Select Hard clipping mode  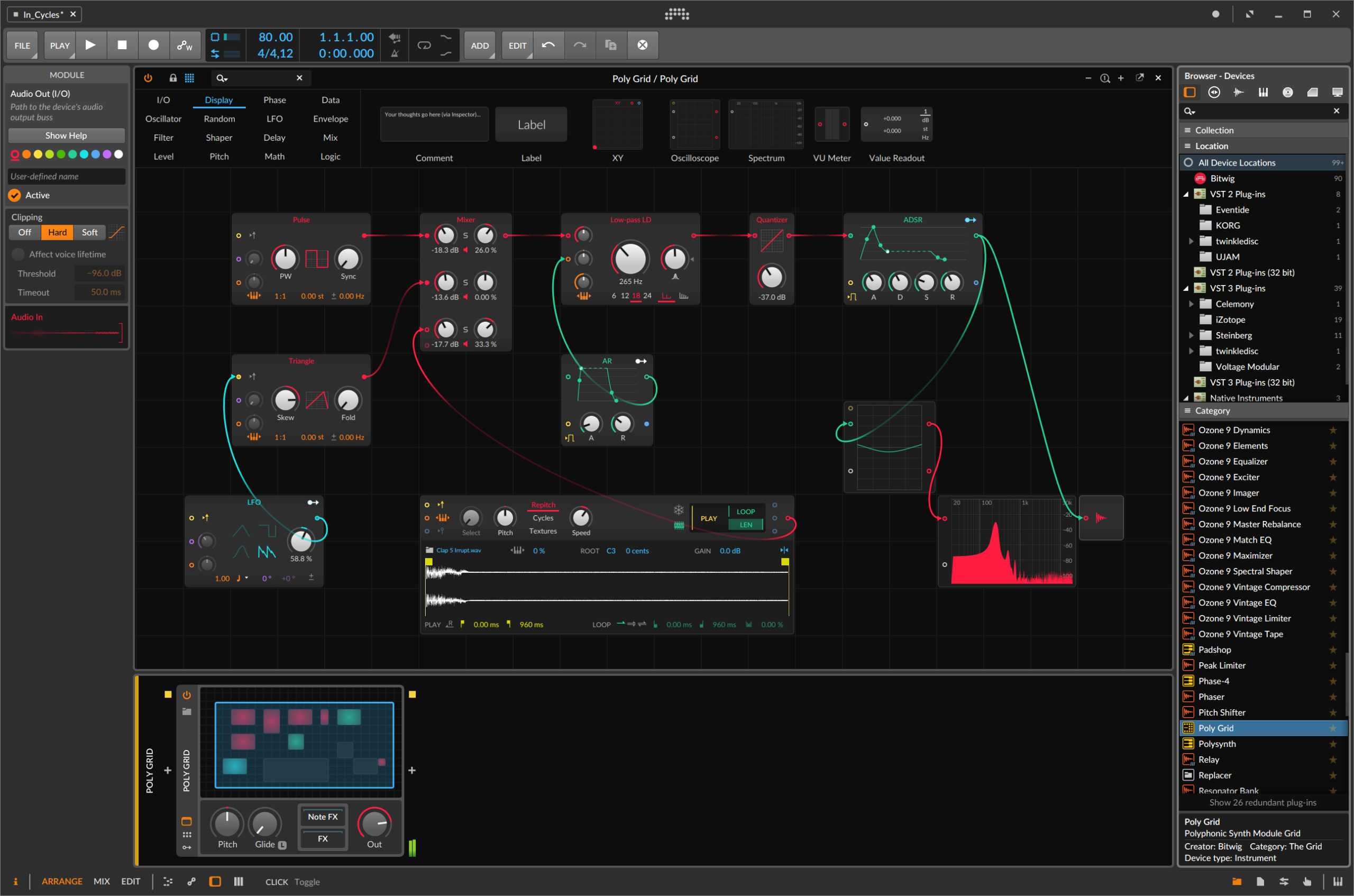click(x=57, y=233)
